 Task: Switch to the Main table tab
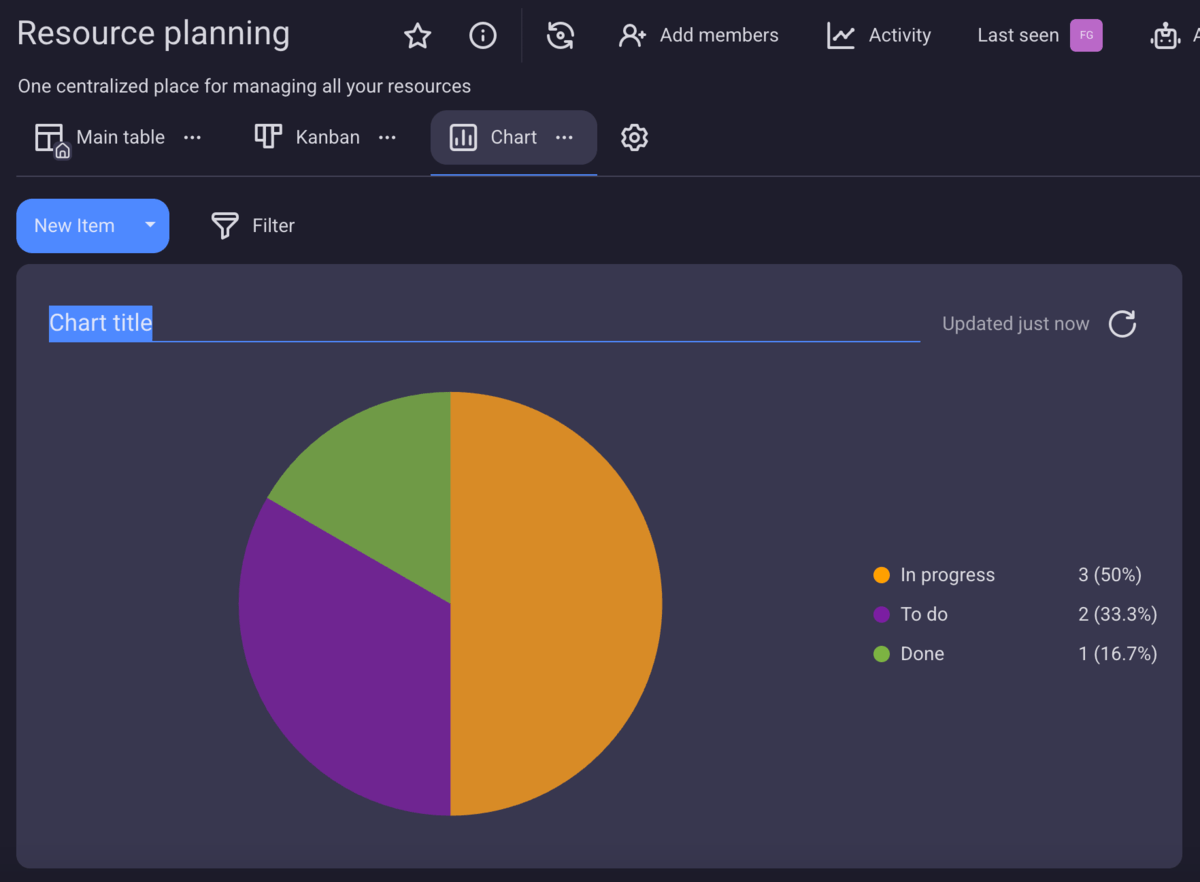pyautogui.click(x=120, y=137)
